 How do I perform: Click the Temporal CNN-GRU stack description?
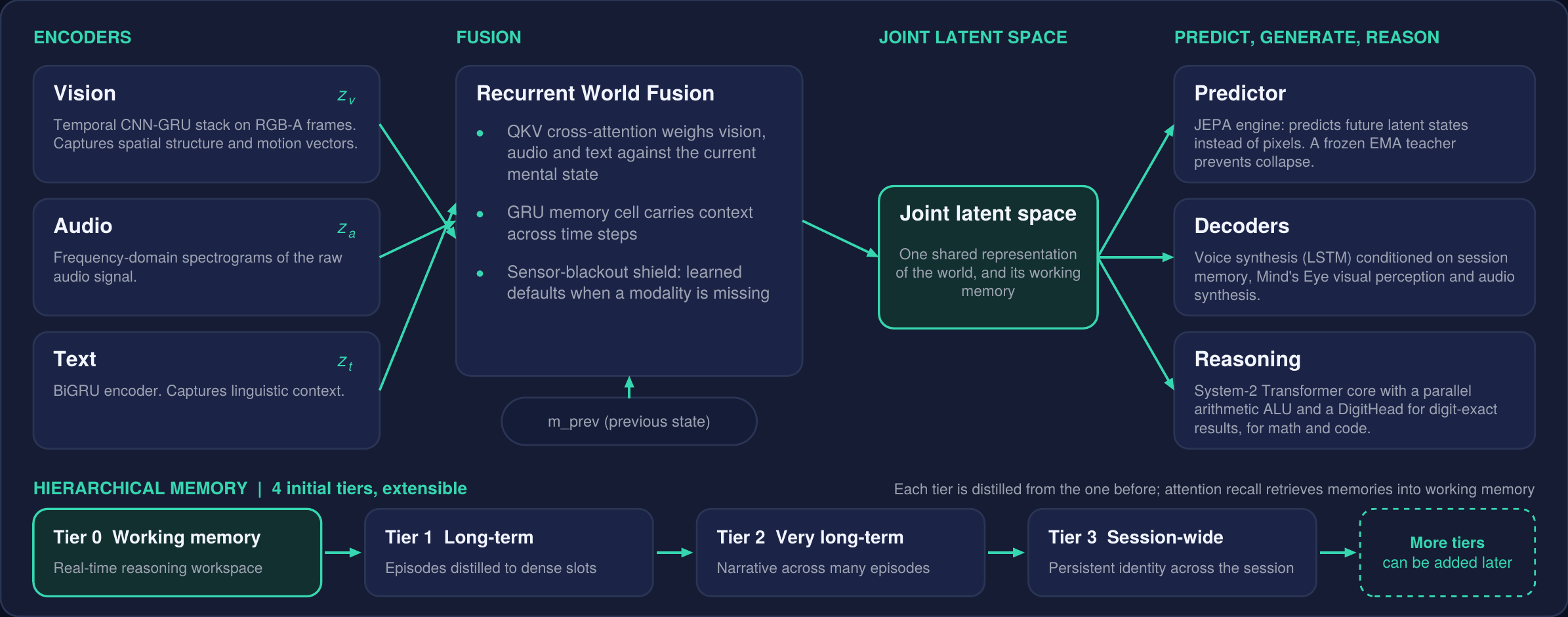point(205,134)
